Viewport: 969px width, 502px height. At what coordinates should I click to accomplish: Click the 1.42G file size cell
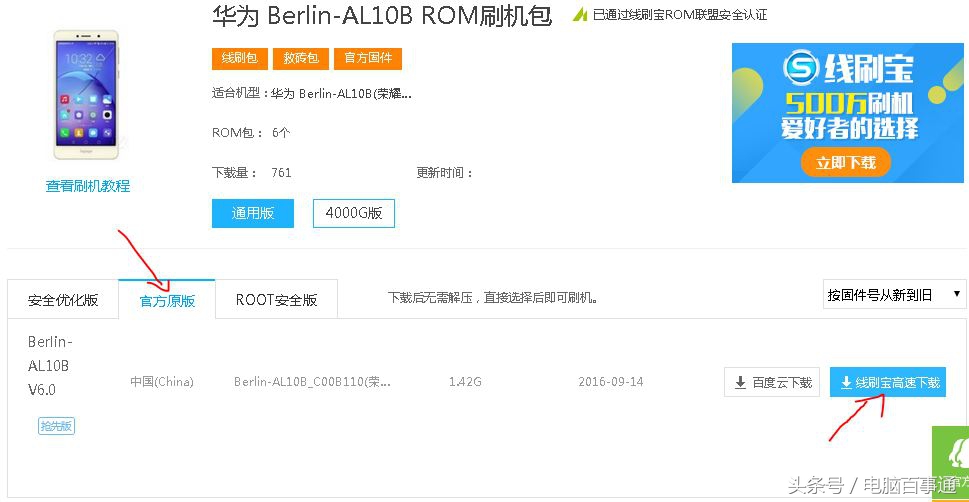coord(465,381)
